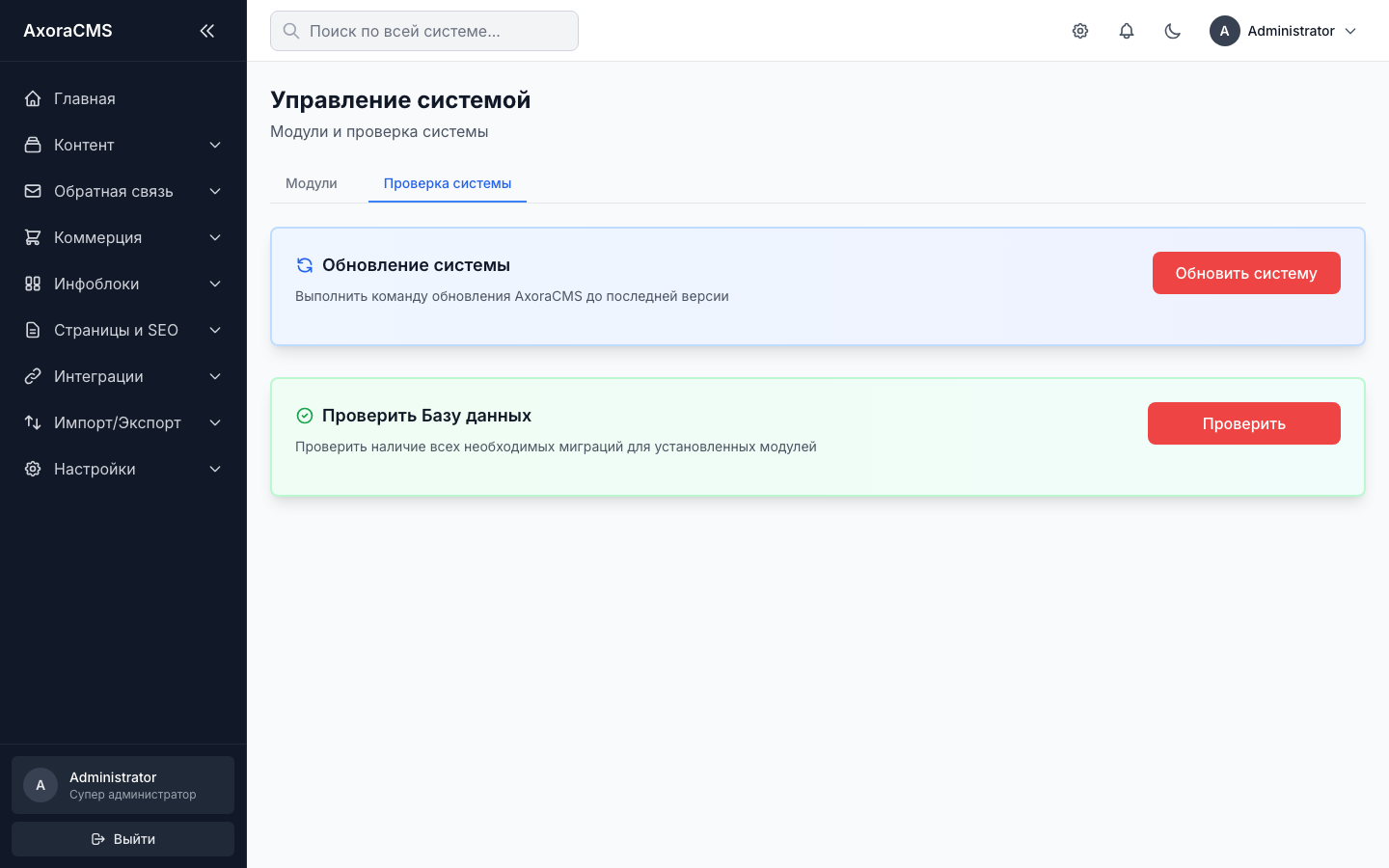Expand the Обратная связь submenu chevron
Screen dimensions: 1389x868
(x=215, y=191)
